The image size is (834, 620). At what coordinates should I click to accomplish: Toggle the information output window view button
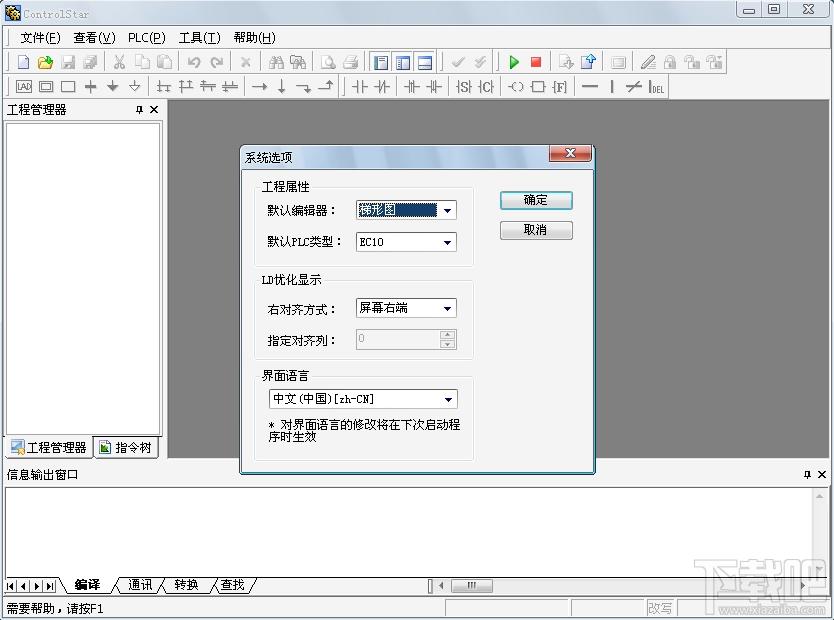pos(425,62)
